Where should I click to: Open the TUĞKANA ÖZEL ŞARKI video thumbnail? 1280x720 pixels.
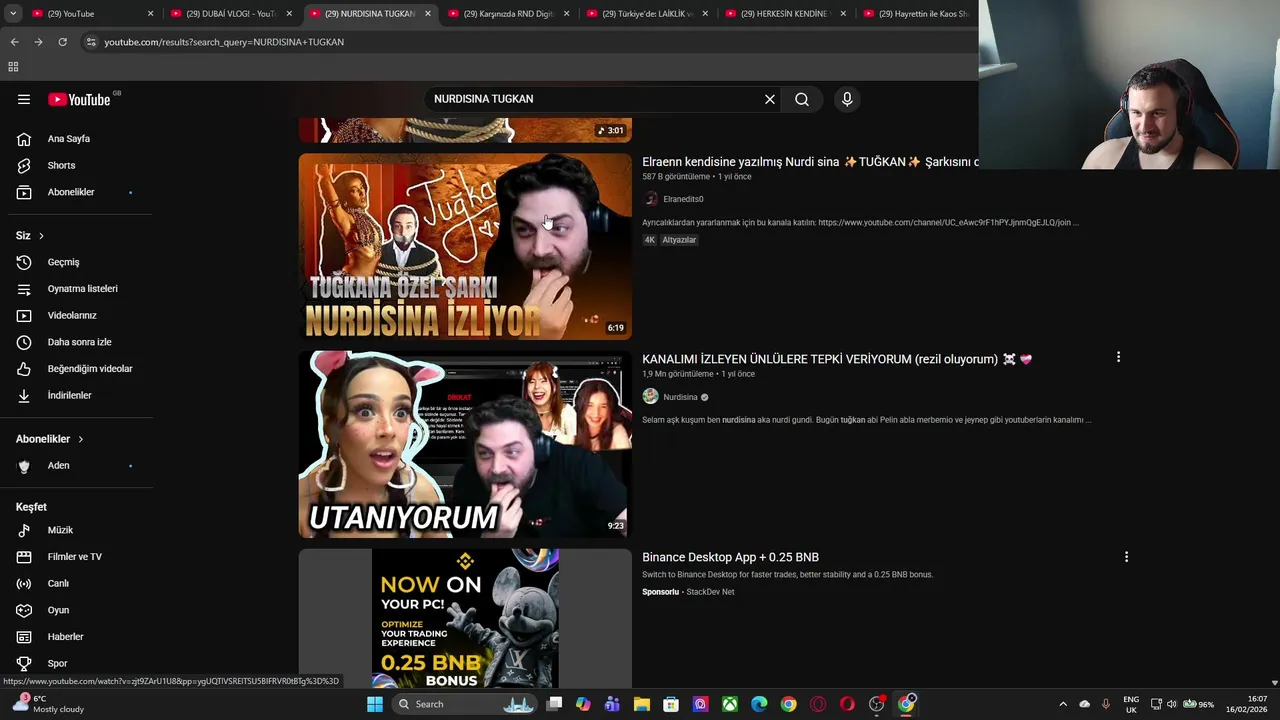465,246
